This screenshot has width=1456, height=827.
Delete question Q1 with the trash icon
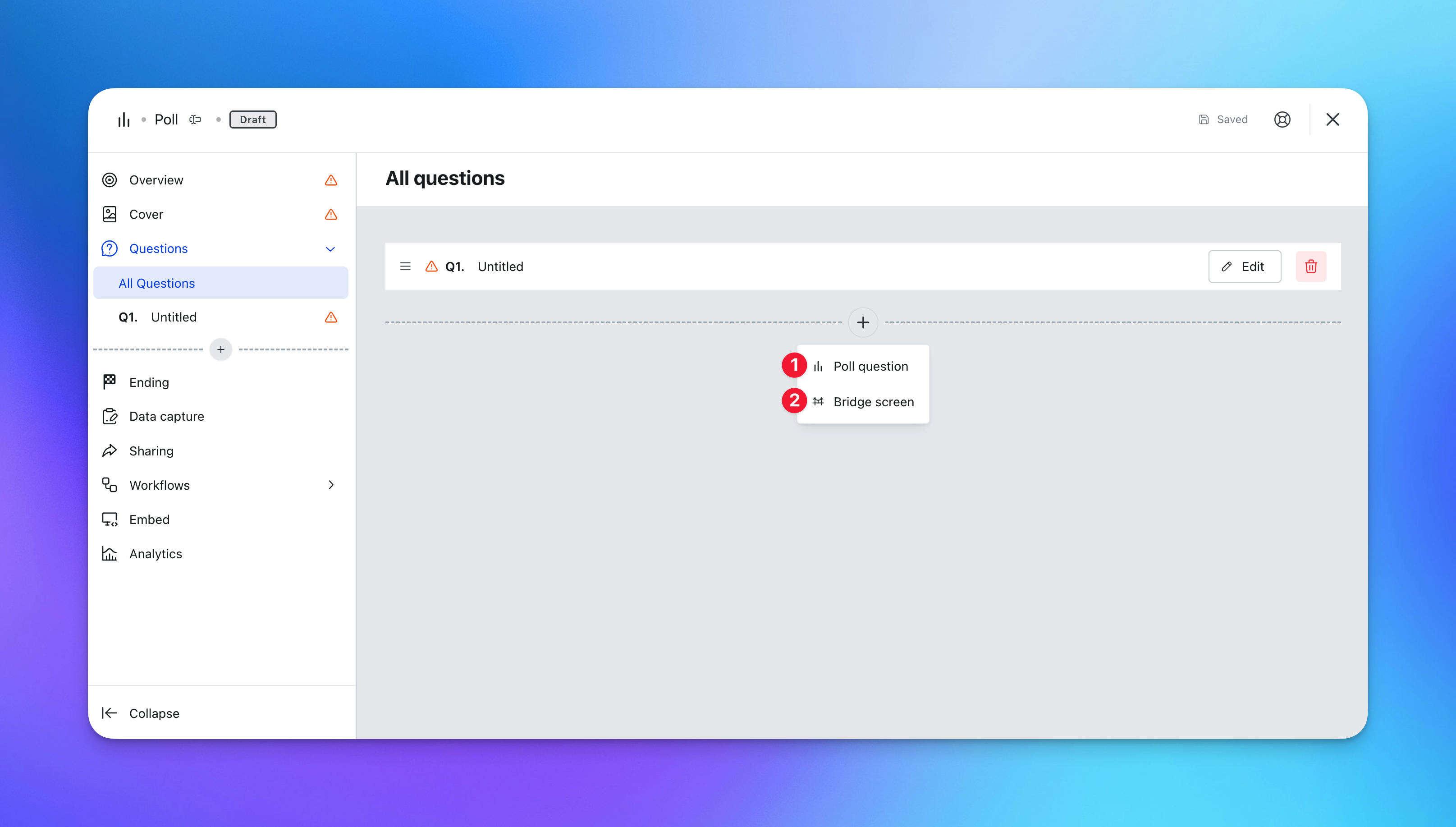pyautogui.click(x=1311, y=266)
